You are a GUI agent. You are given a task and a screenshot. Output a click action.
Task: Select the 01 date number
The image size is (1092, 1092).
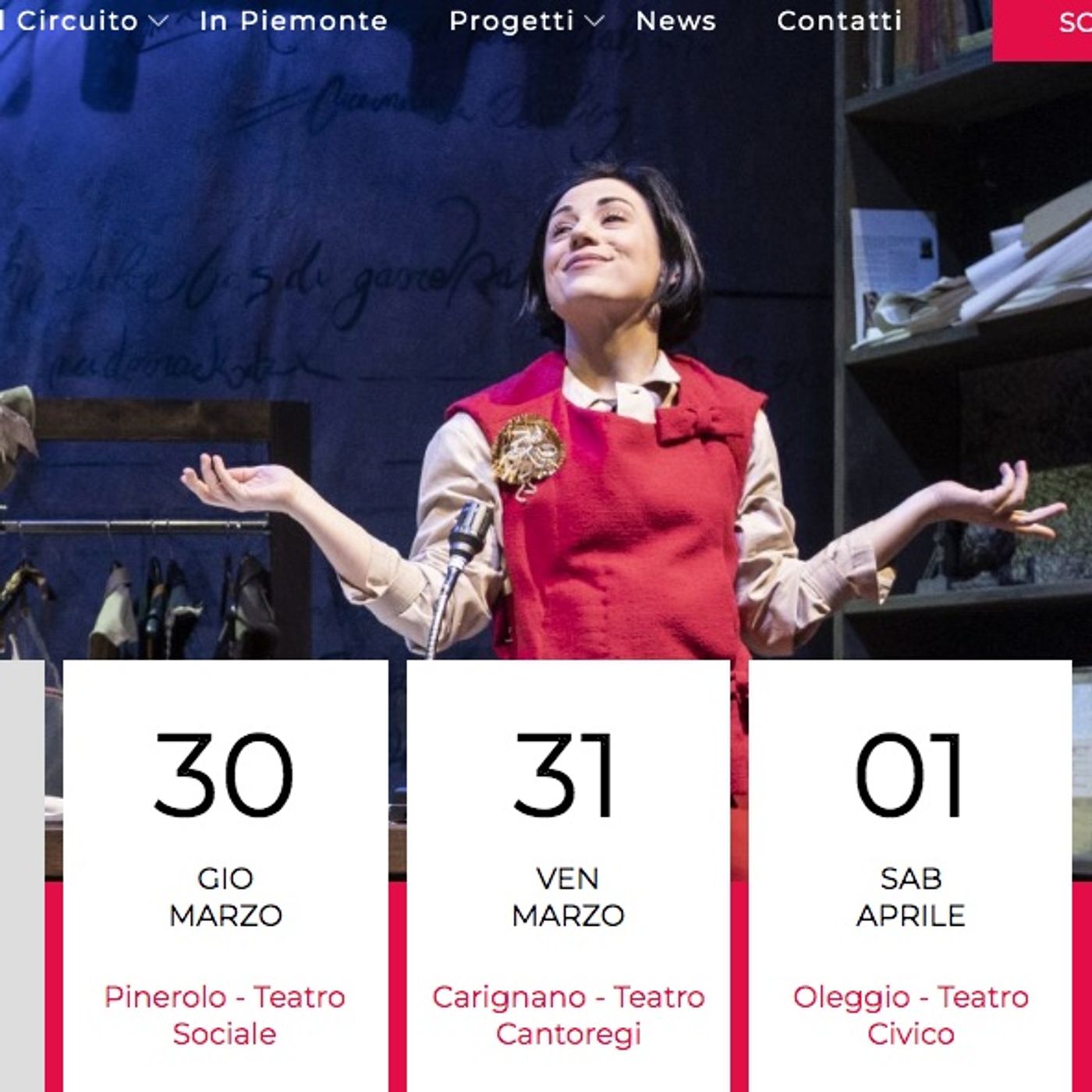[909, 775]
